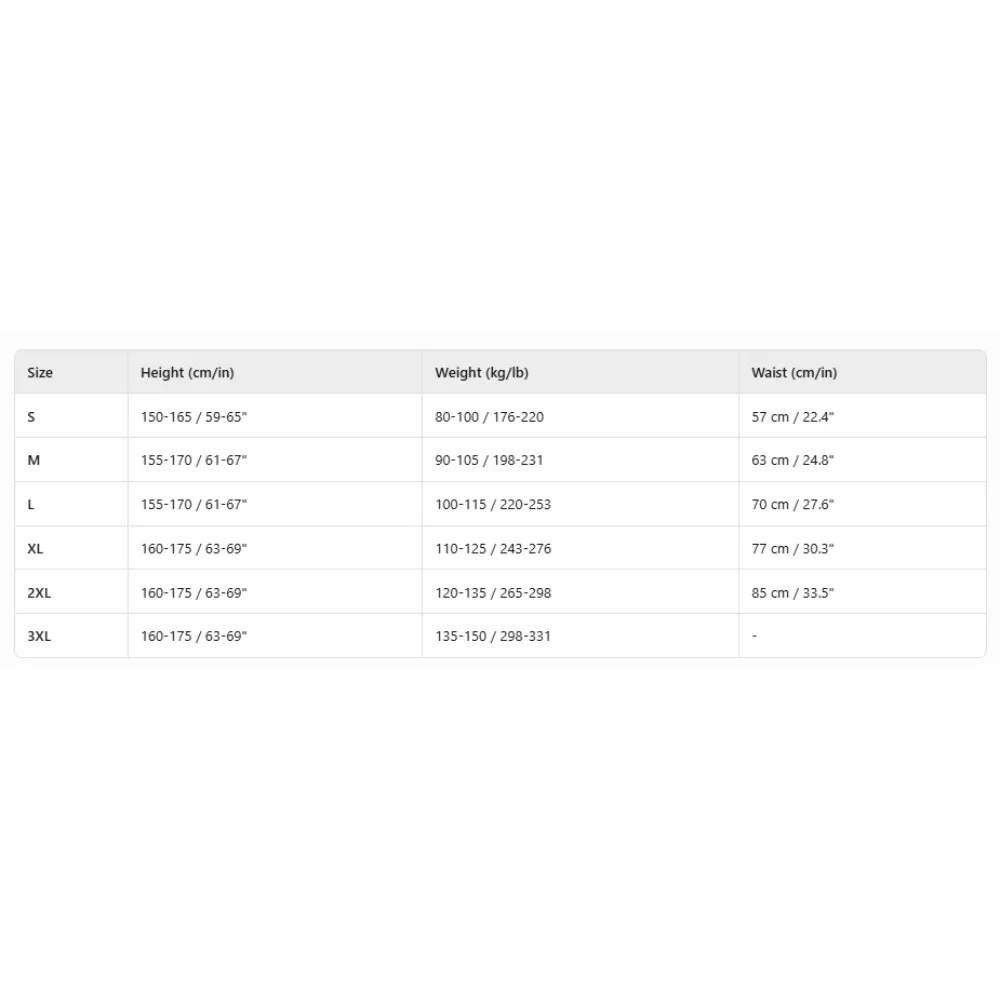Image resolution: width=1000 pixels, height=1000 pixels.
Task: Click the 80-100 / 176-220 weight cell
Action: [489, 417]
